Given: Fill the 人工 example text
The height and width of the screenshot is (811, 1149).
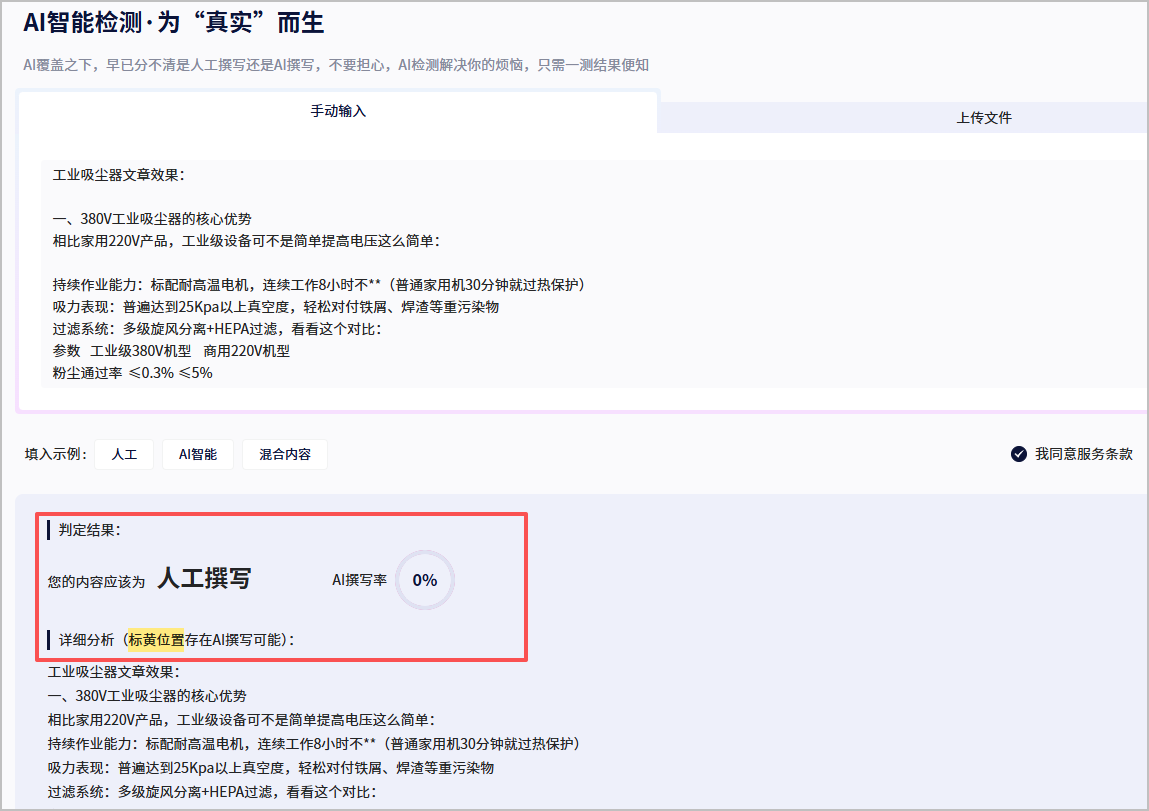Looking at the screenshot, I should tap(124, 454).
